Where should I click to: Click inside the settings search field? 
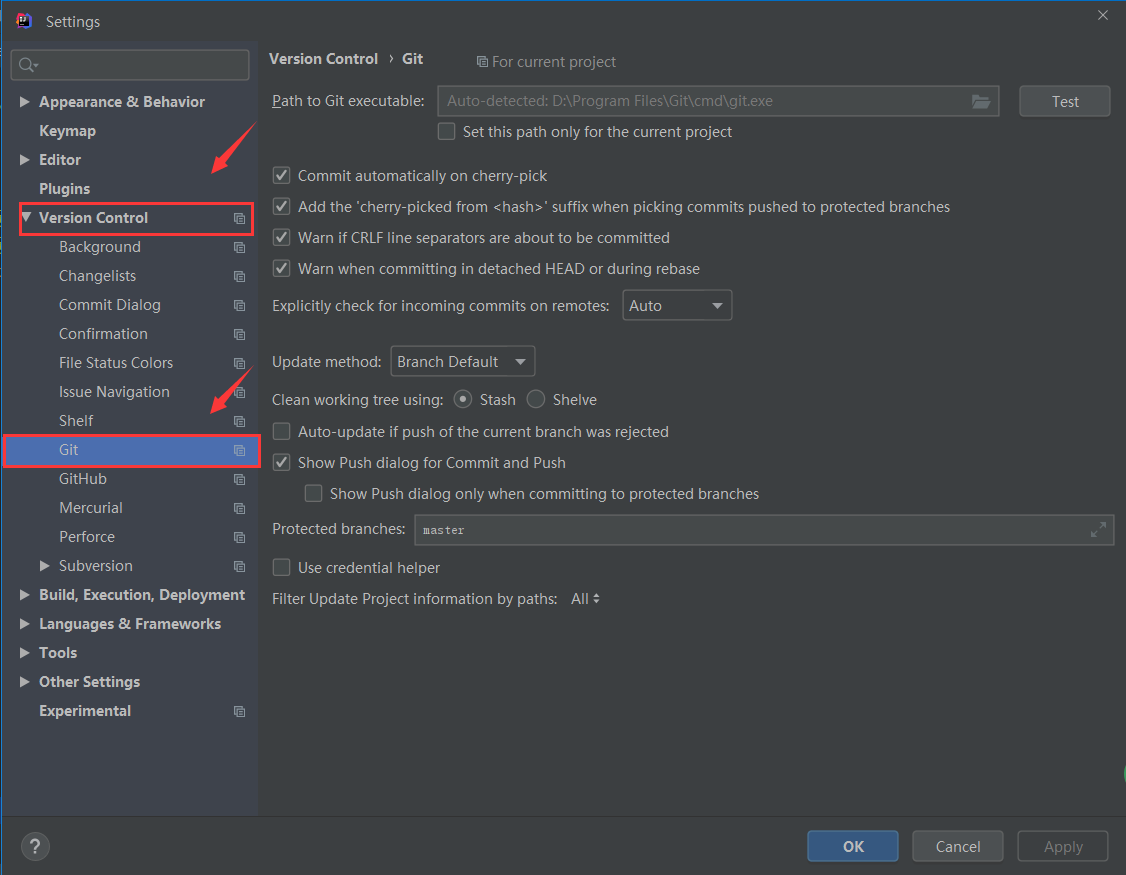click(130, 65)
